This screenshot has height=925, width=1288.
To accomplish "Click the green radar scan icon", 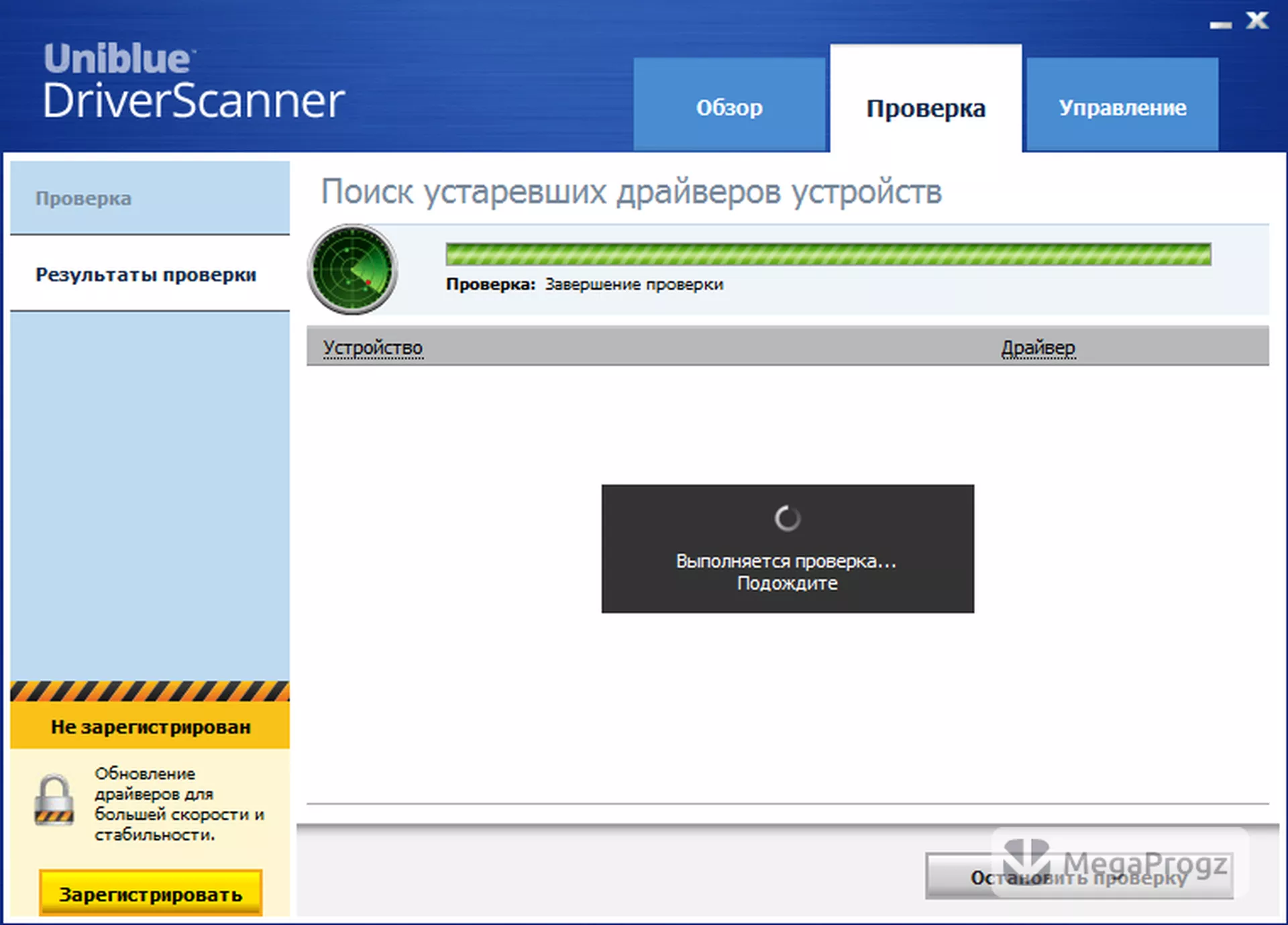I will tap(352, 270).
